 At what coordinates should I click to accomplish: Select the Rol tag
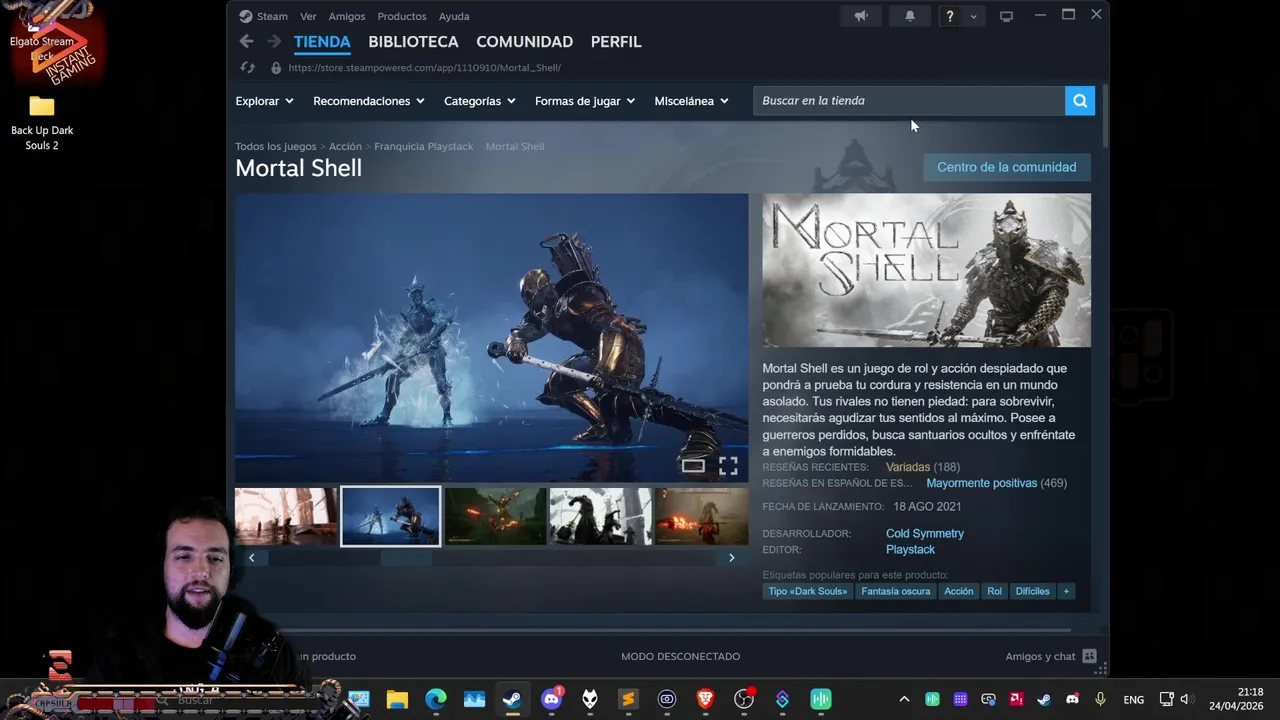pyautogui.click(x=994, y=591)
